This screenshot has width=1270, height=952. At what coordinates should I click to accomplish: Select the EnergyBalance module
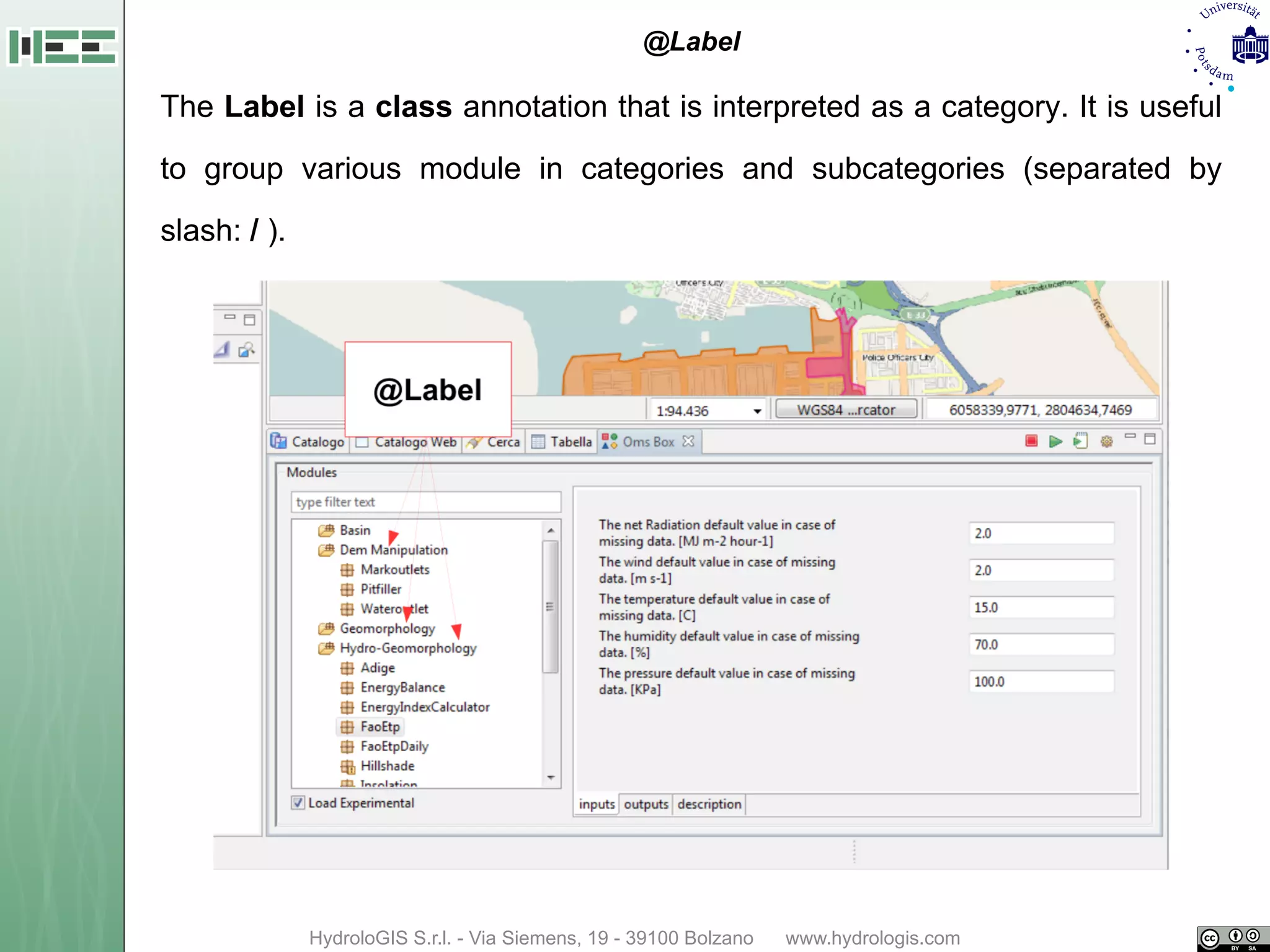402,688
